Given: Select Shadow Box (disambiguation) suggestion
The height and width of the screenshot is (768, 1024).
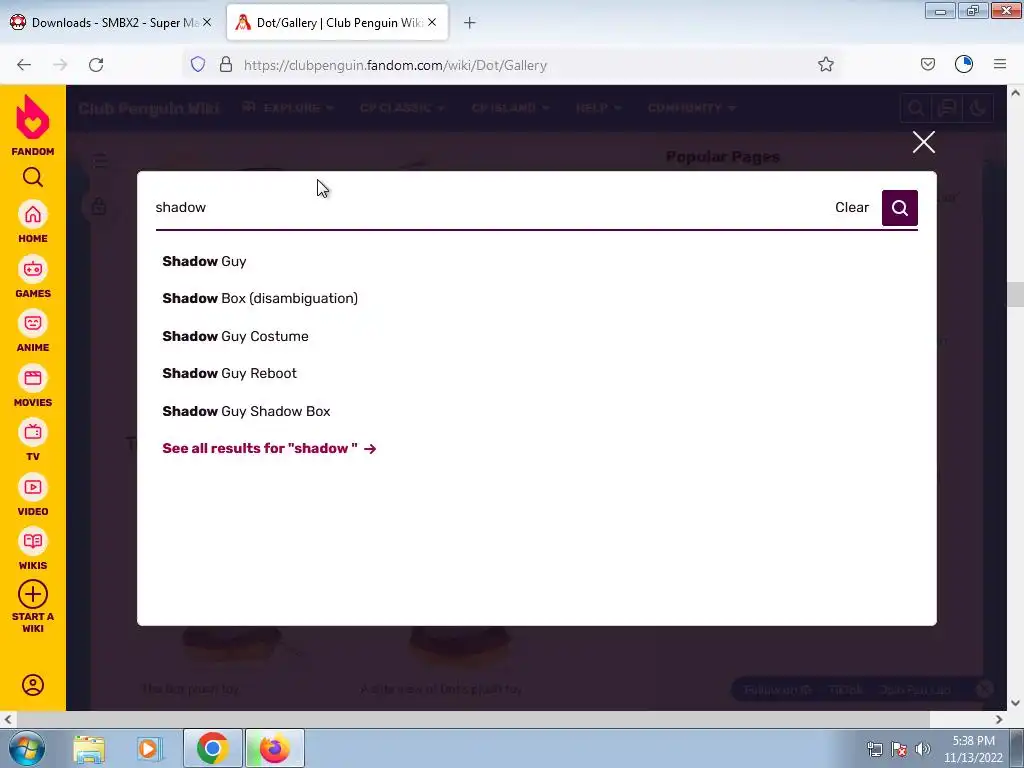Looking at the screenshot, I should click(260, 298).
